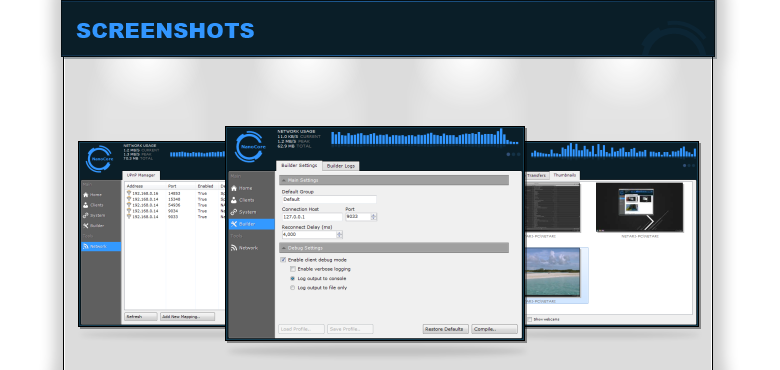Click the NanoCore logo in UPnP Manager window
This screenshot has height=370, width=780.
pos(99,159)
